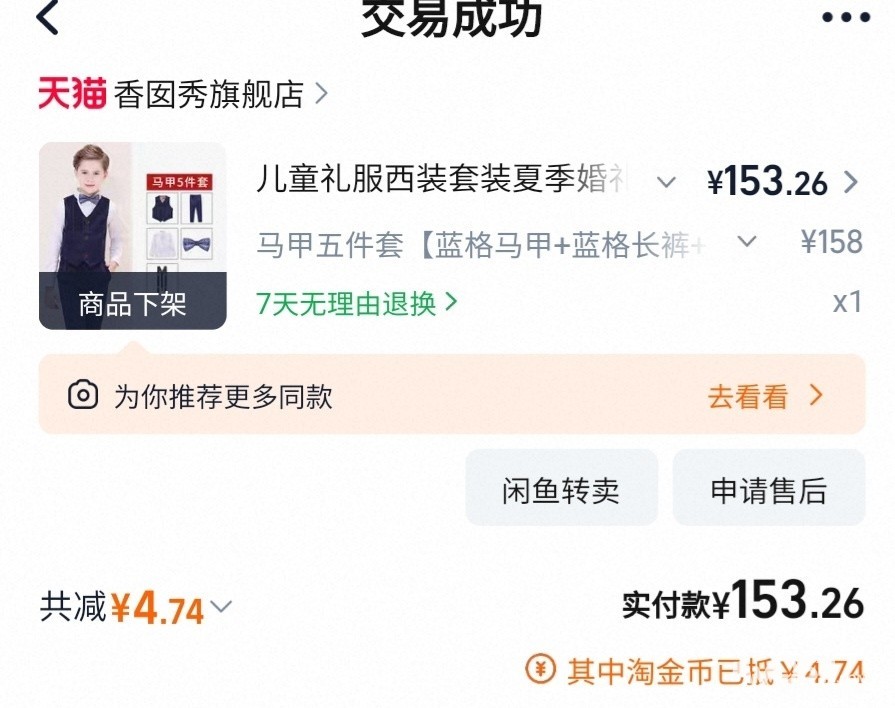This screenshot has width=895, height=708.
Task: Tap arrow next to store name
Action: [x=322, y=94]
